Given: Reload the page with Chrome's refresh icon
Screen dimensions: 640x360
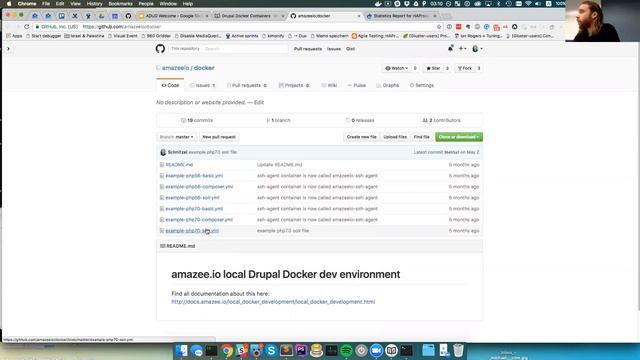Looking at the screenshot, I should [27, 27].
